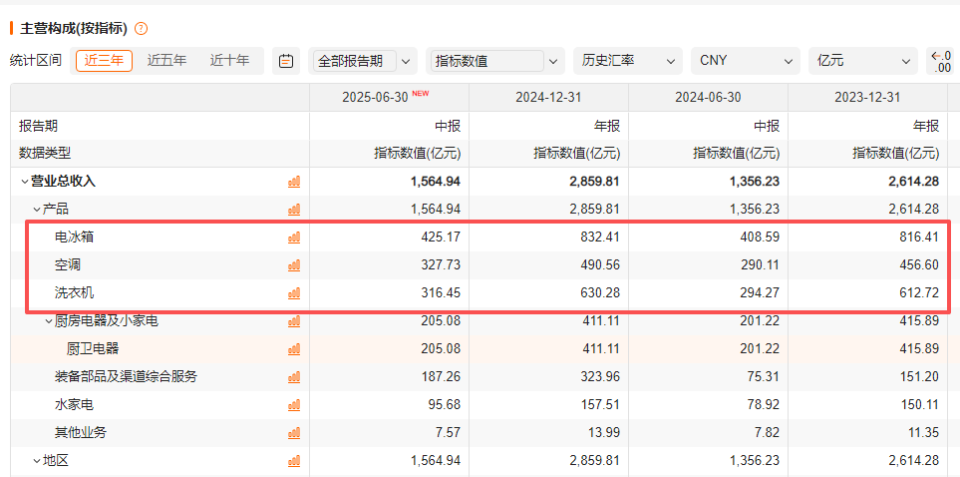Select the 近三年 time range
This screenshot has height=477, width=960.
pos(104,61)
